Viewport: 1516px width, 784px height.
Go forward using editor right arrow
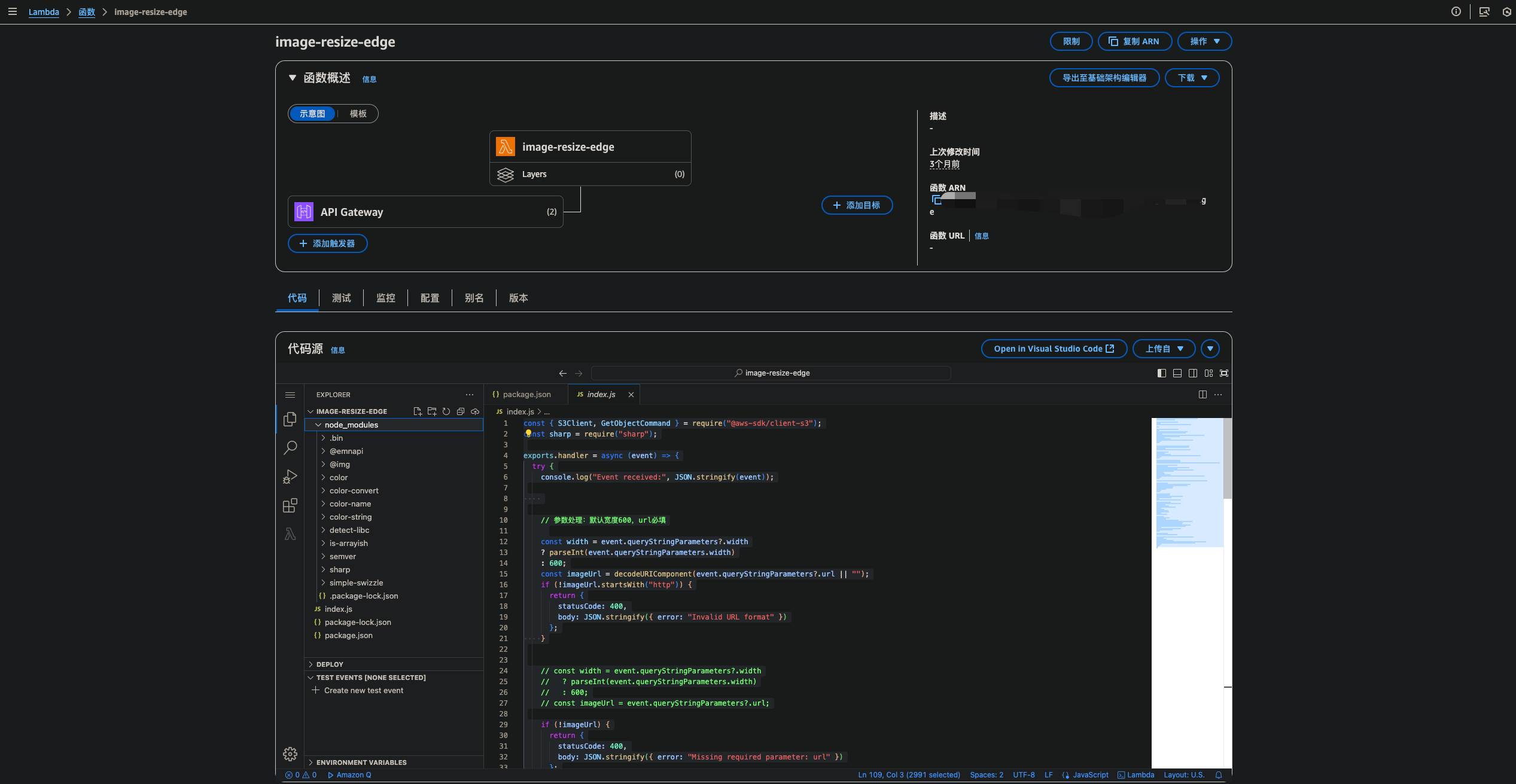coord(579,373)
